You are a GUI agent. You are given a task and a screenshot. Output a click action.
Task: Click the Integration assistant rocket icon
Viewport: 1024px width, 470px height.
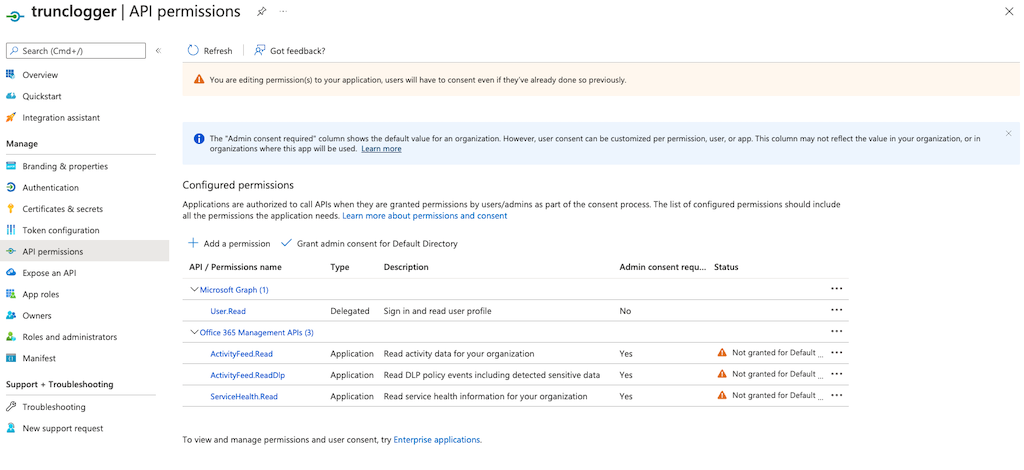point(10,118)
